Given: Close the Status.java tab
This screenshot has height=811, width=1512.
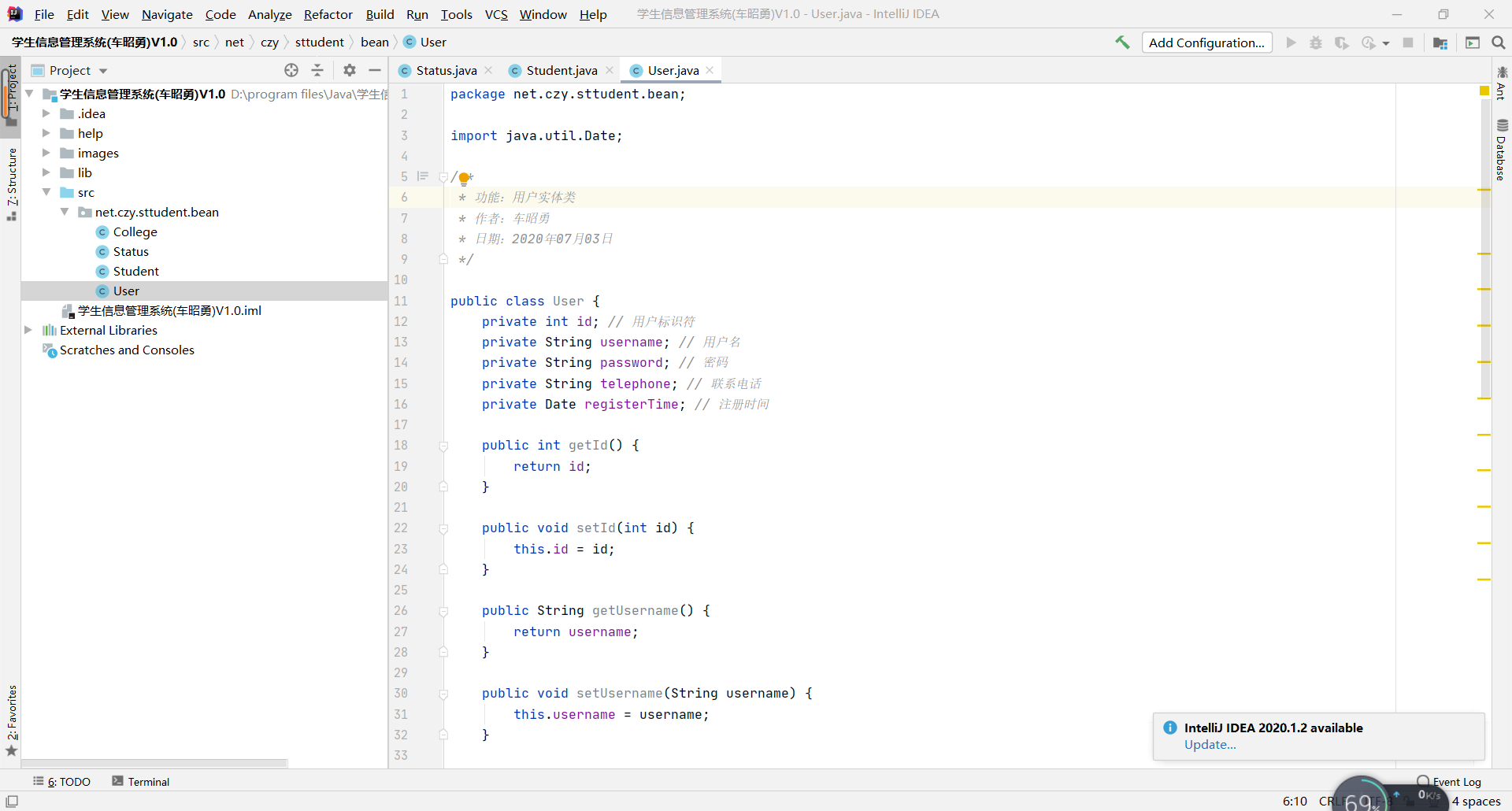Looking at the screenshot, I should coord(488,70).
